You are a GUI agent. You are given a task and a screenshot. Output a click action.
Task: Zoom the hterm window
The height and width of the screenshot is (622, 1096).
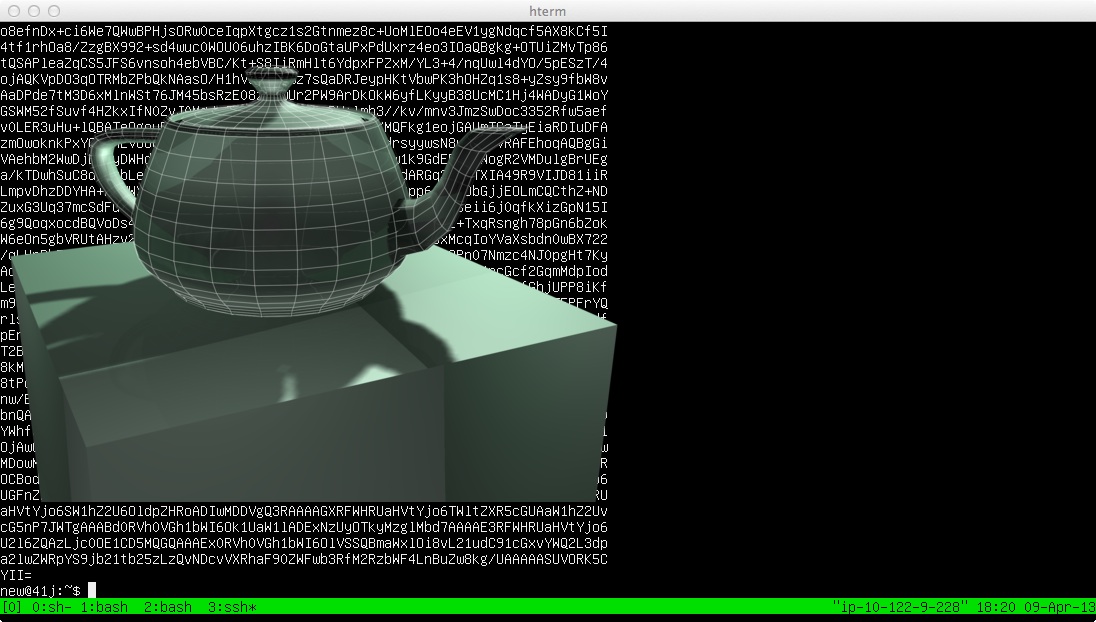pyautogui.click(x=54, y=11)
